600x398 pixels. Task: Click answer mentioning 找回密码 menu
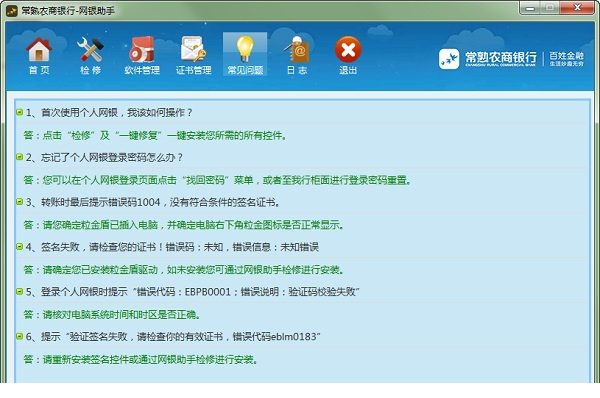217,180
